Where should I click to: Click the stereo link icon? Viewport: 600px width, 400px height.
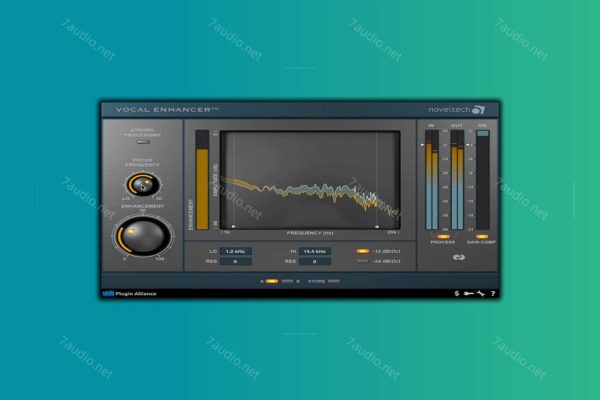(459, 257)
